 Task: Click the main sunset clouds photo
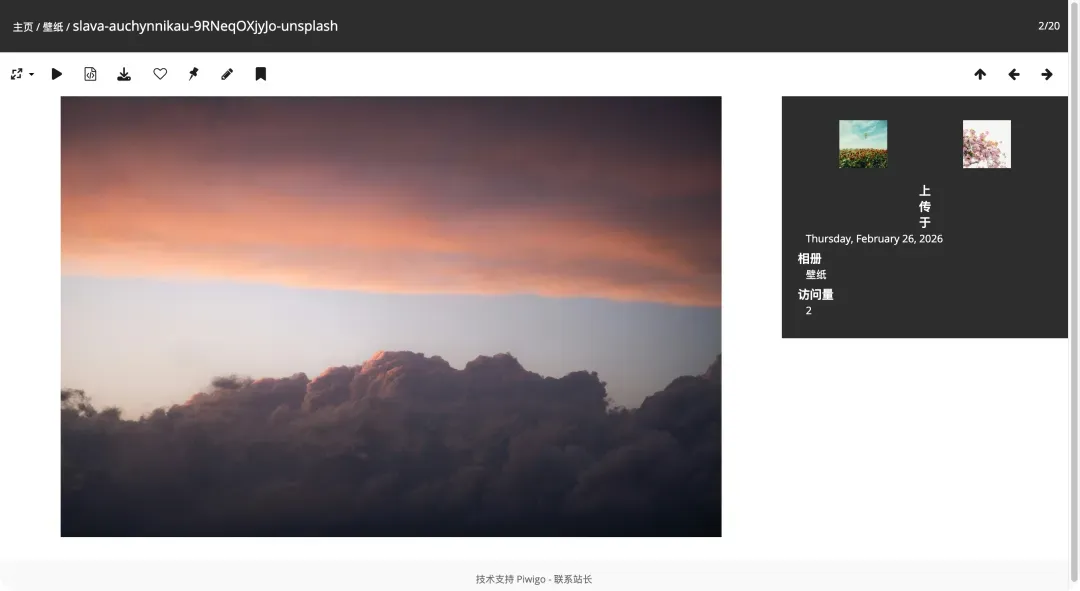tap(391, 316)
